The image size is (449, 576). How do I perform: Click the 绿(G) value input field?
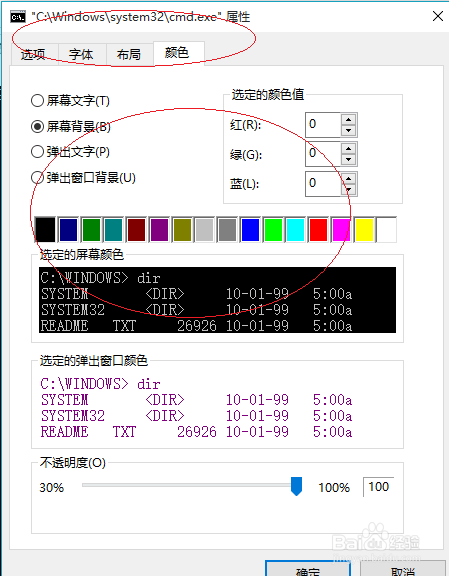[x=323, y=154]
